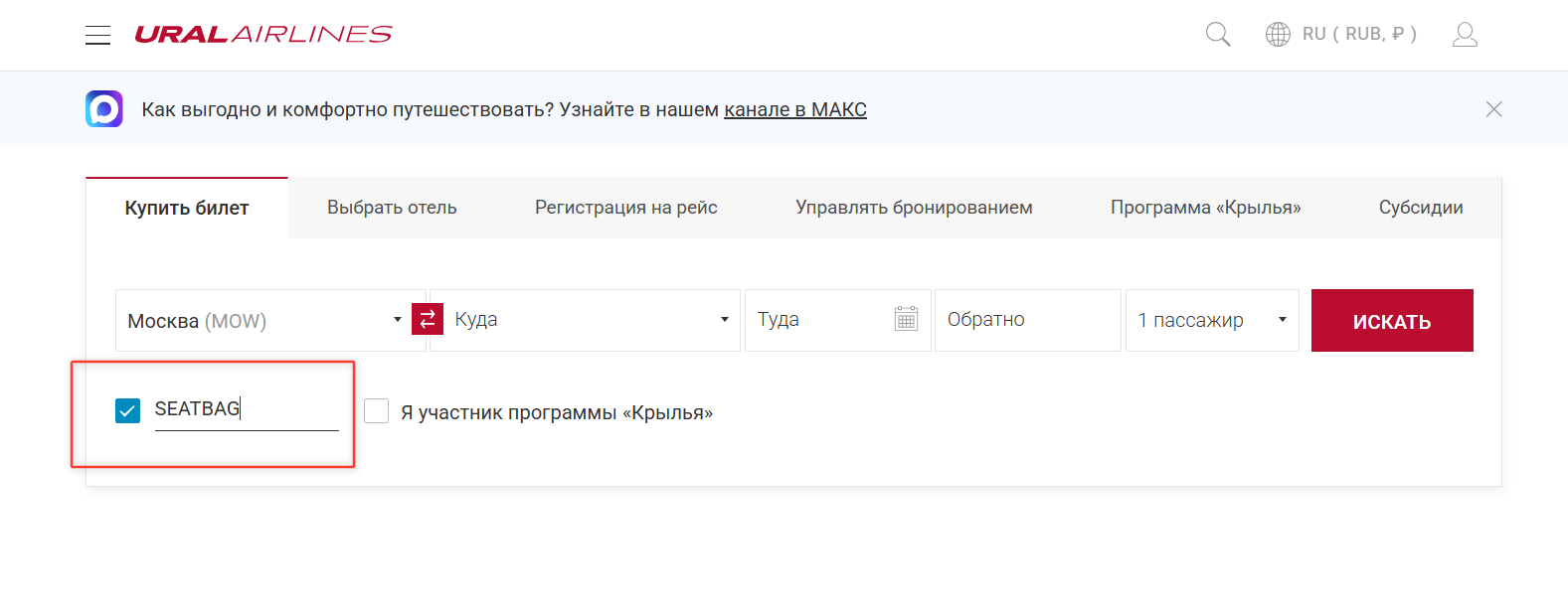Switch to Регистрация на рейс tab
1568x616 pixels.
(626, 208)
